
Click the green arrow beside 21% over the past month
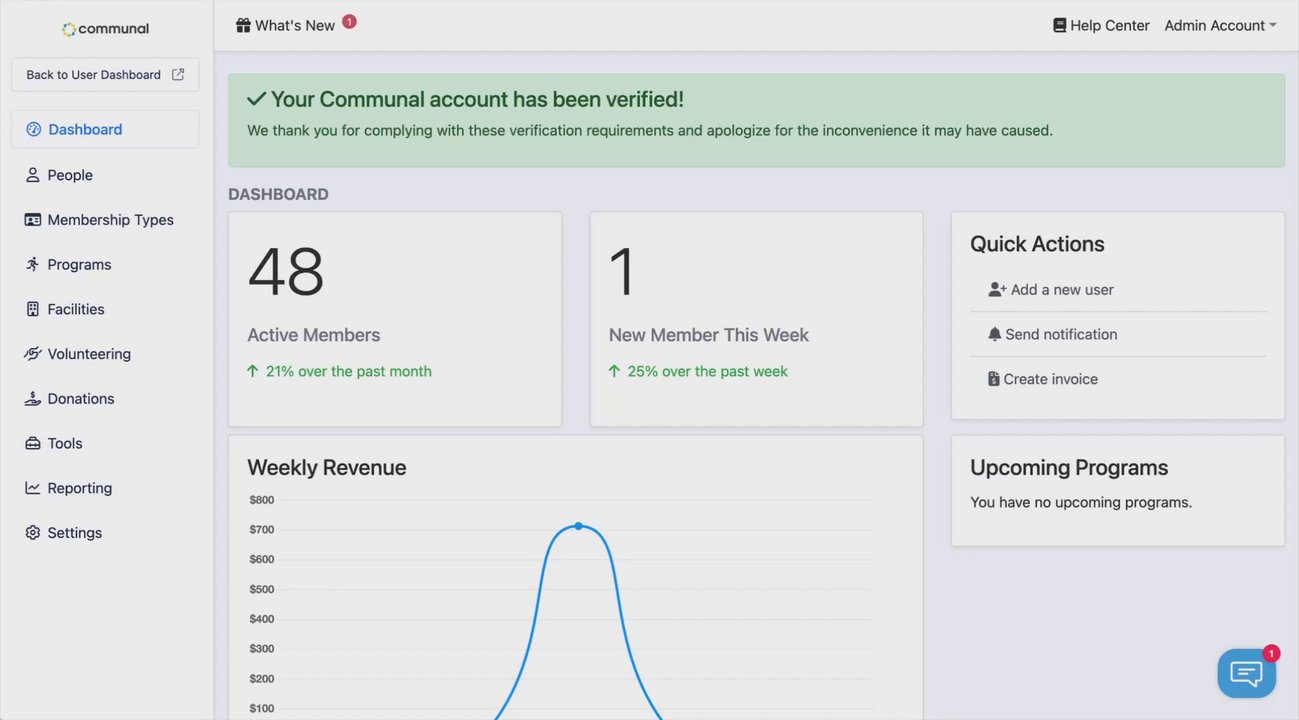point(253,371)
